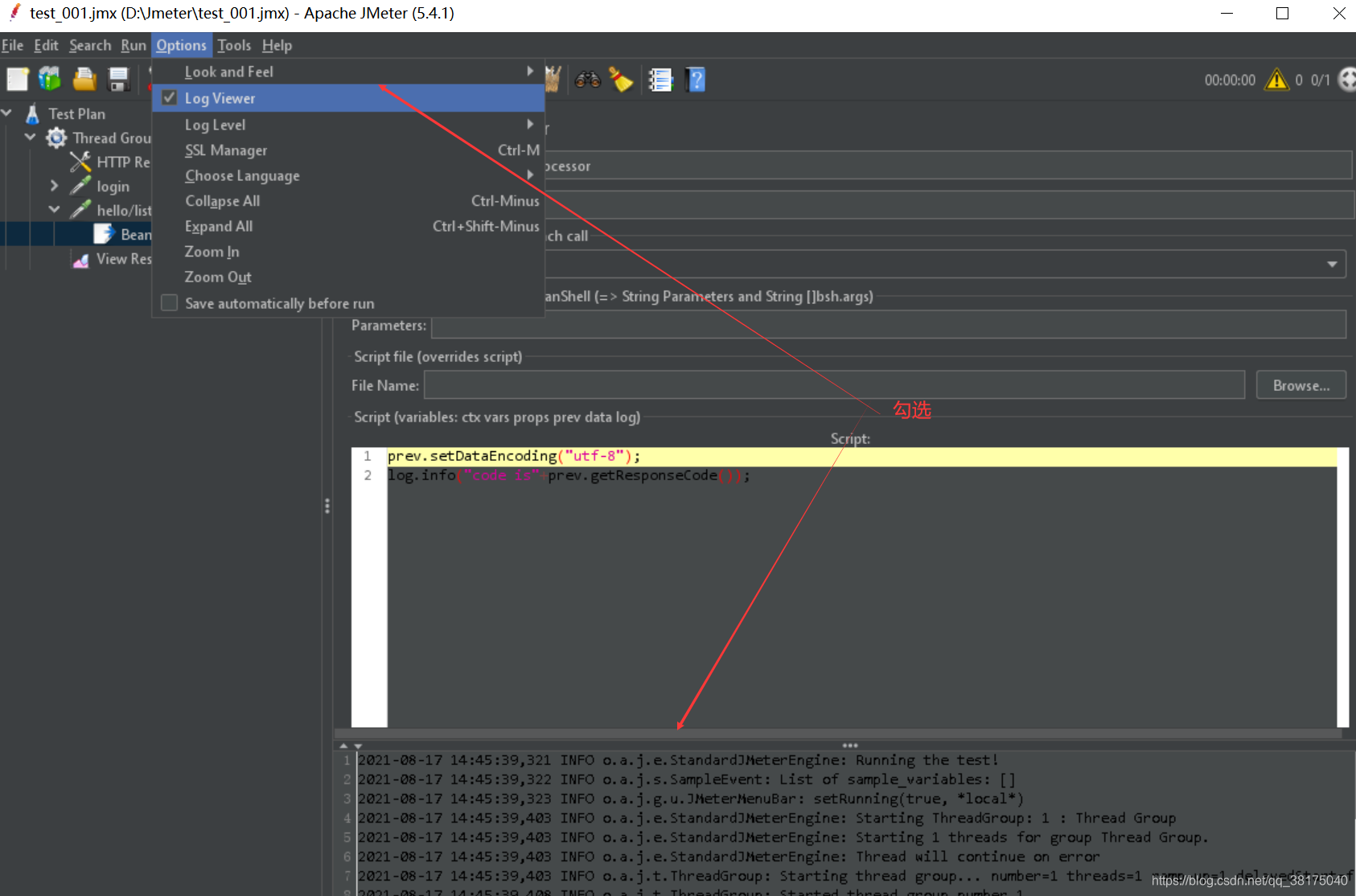Collapse the Thread Group tree arrow
The height and width of the screenshot is (896, 1356).
(31, 138)
